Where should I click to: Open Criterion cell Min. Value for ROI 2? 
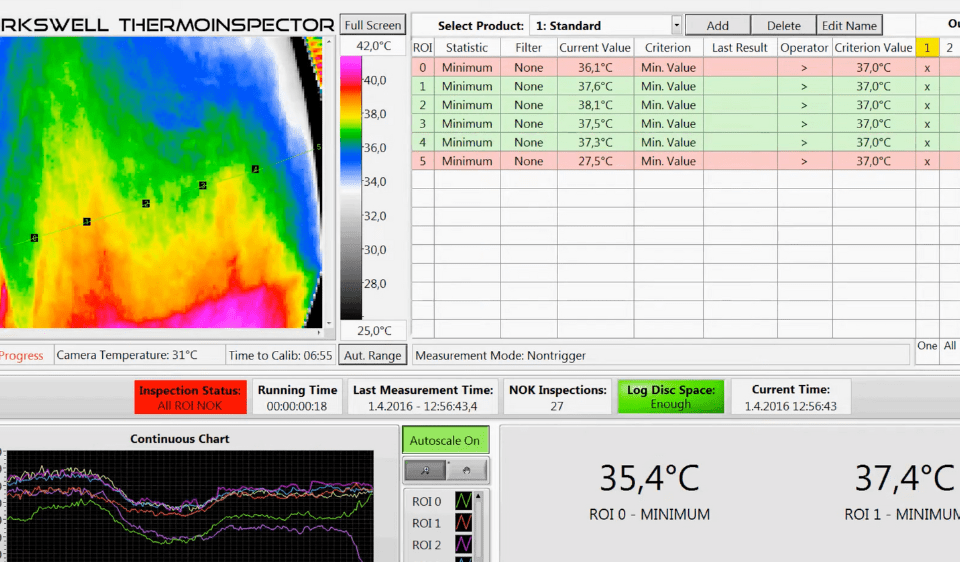pos(668,105)
